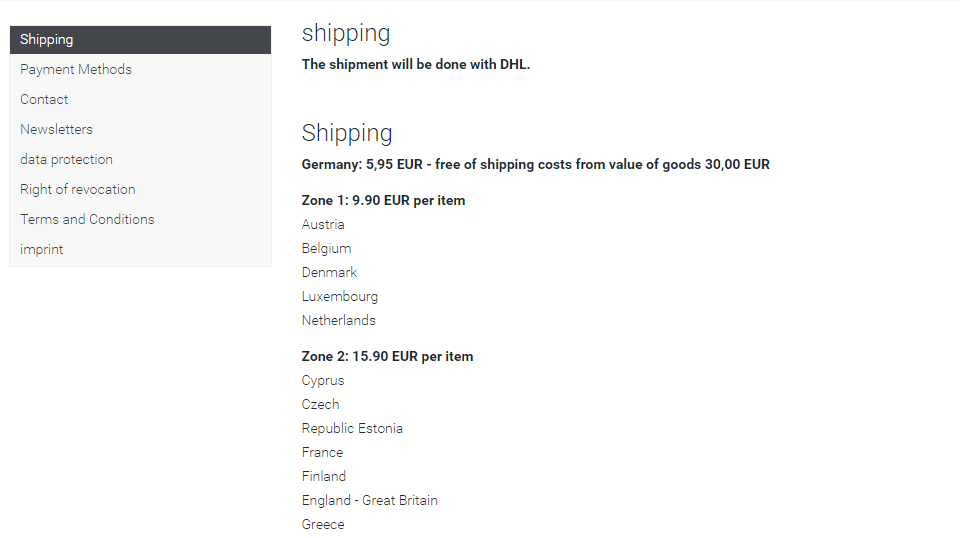Click Netherlands in the Zone 1 list
The image size is (960, 538).
339,321
